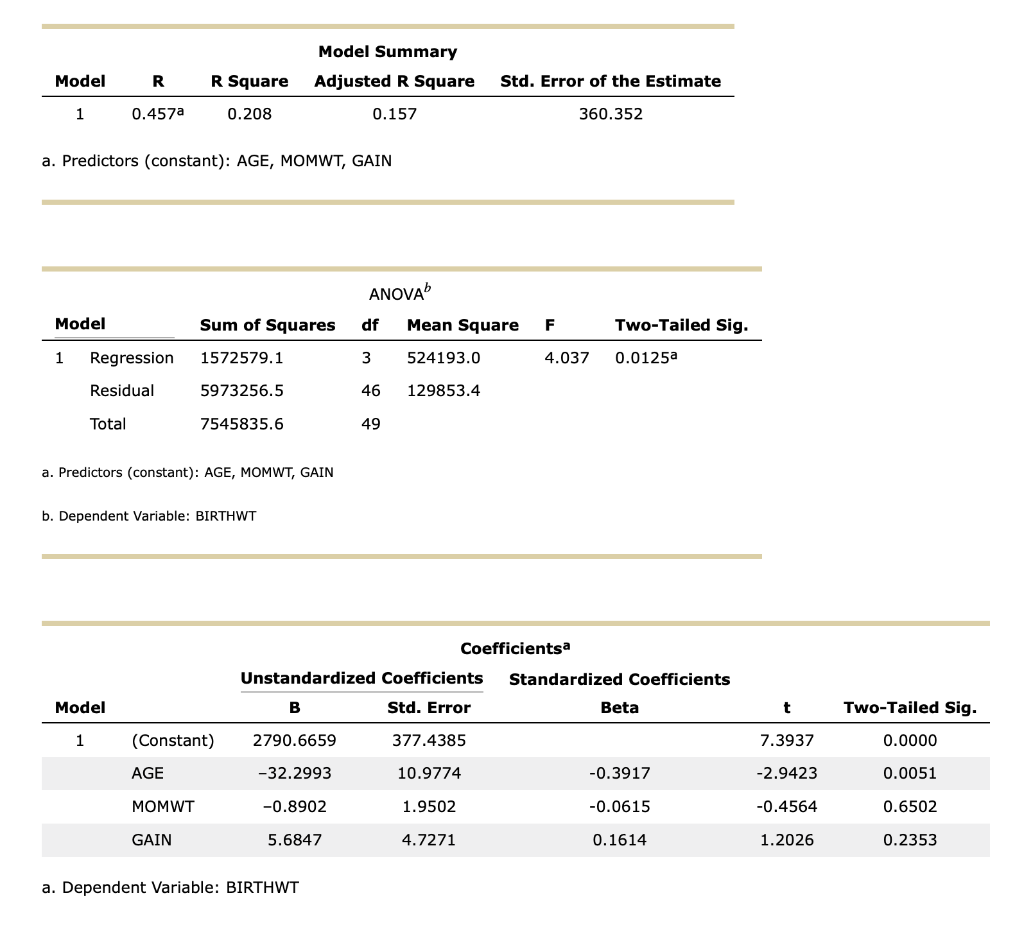Select the Coefficients table title

click(x=514, y=648)
